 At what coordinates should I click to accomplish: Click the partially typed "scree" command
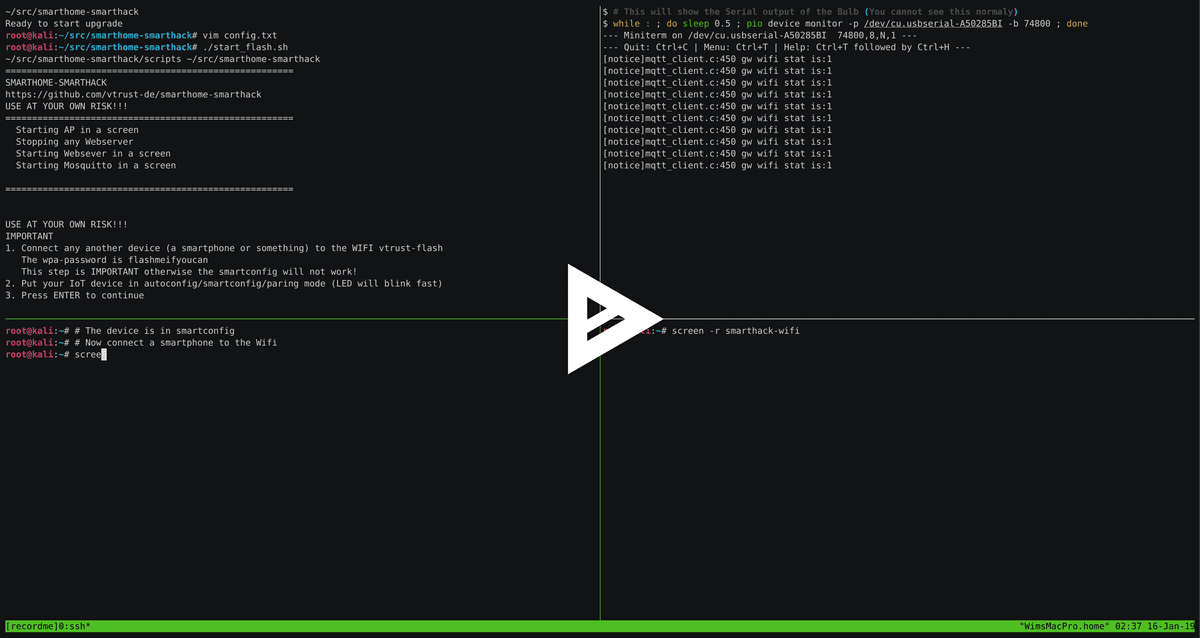click(87, 354)
